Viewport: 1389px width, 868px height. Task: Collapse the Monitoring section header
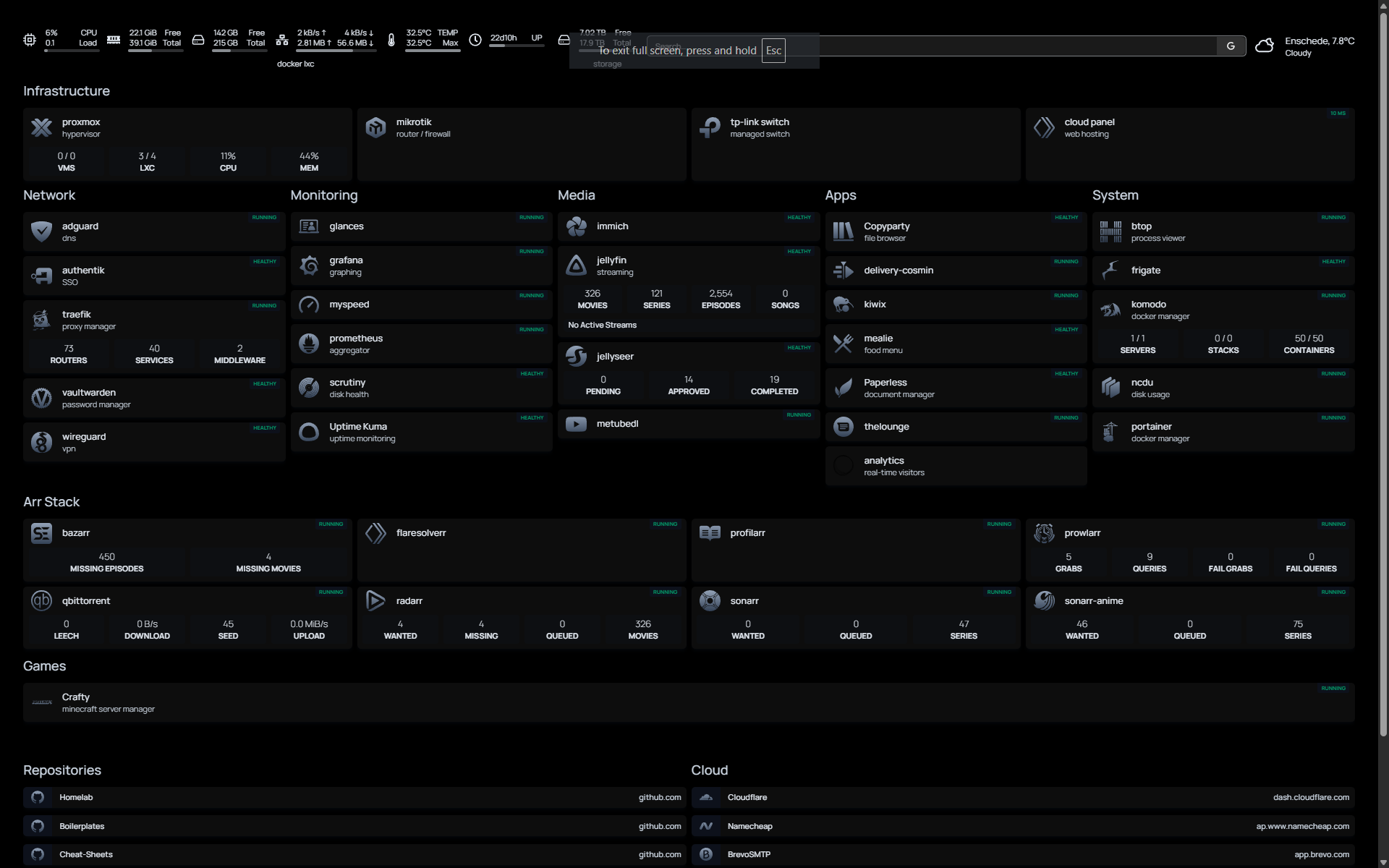click(x=324, y=195)
